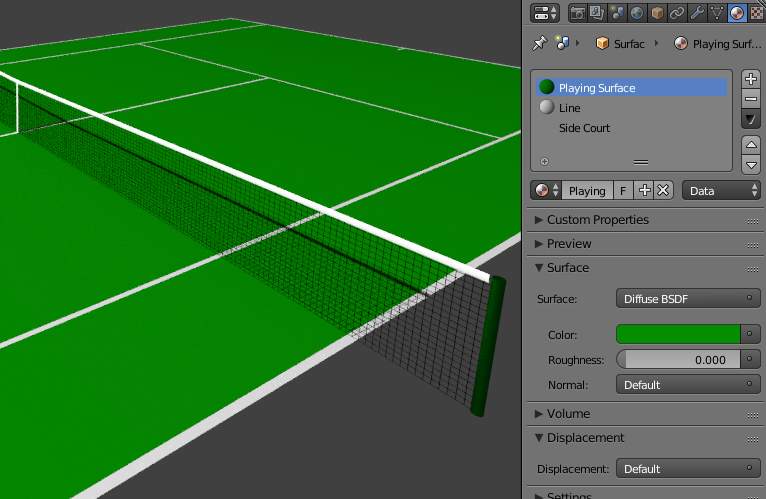Open the Diffuse BSDF shader dropdown
Image resolution: width=766 pixels, height=499 pixels.
pos(688,299)
